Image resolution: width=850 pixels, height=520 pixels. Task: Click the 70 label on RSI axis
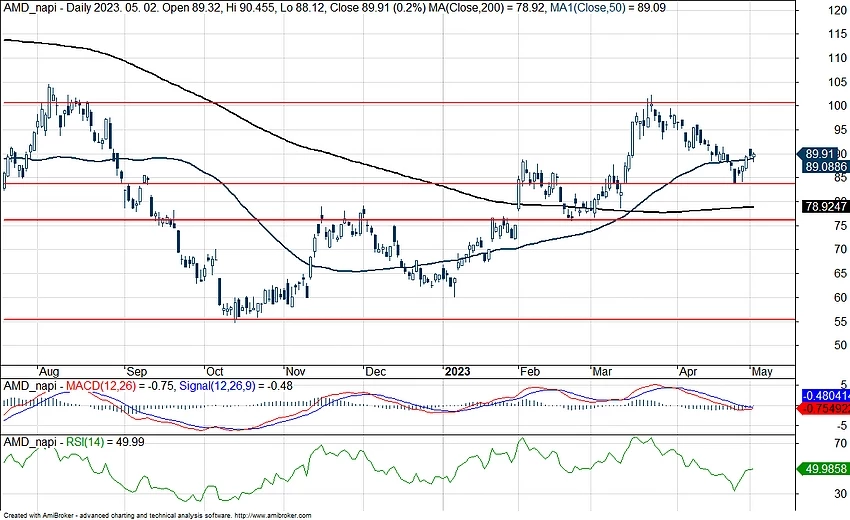coord(841,443)
